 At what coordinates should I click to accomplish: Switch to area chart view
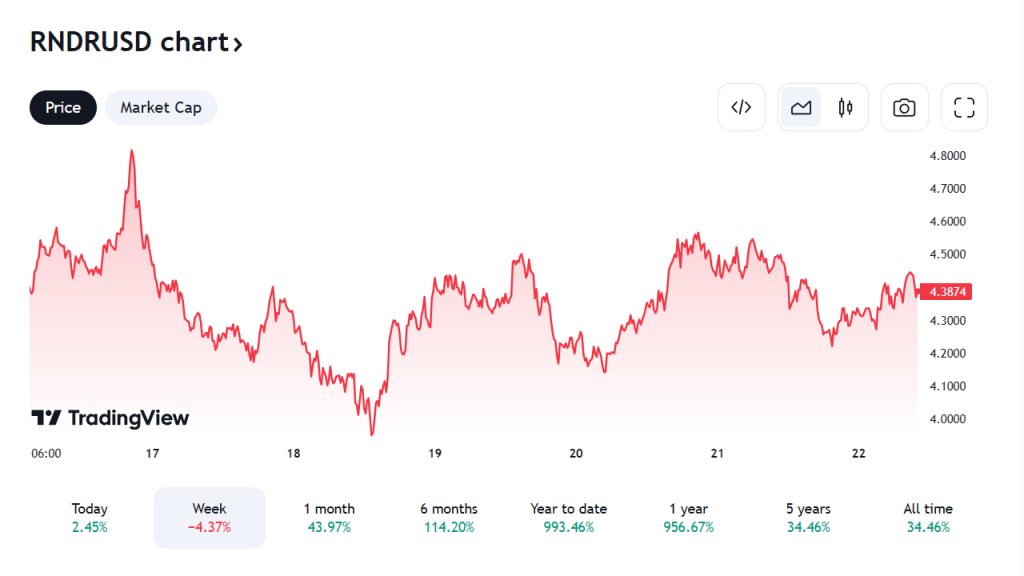800,107
